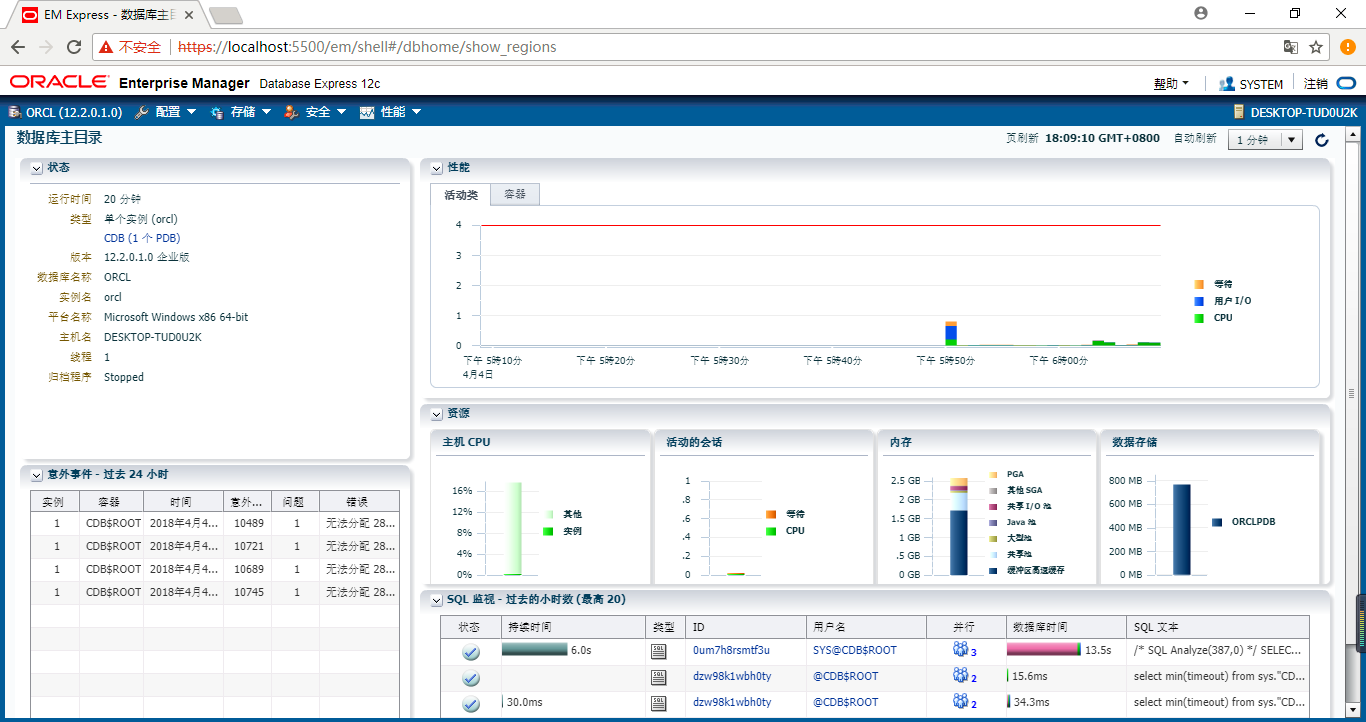This screenshot has height=722, width=1366.
Task: Open the CDB (1 个 PDB) link
Action: [x=142, y=238]
